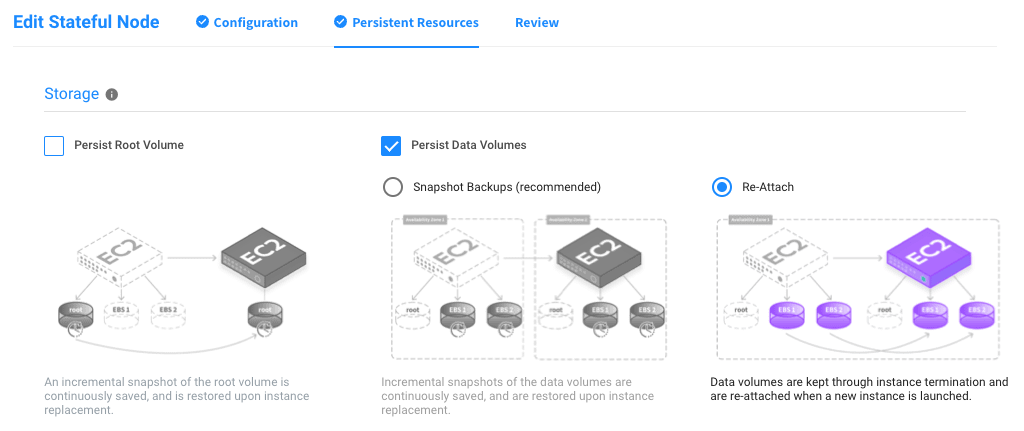Click the Snapshot Backups (recommended) label
1024x431 pixels.
click(507, 187)
